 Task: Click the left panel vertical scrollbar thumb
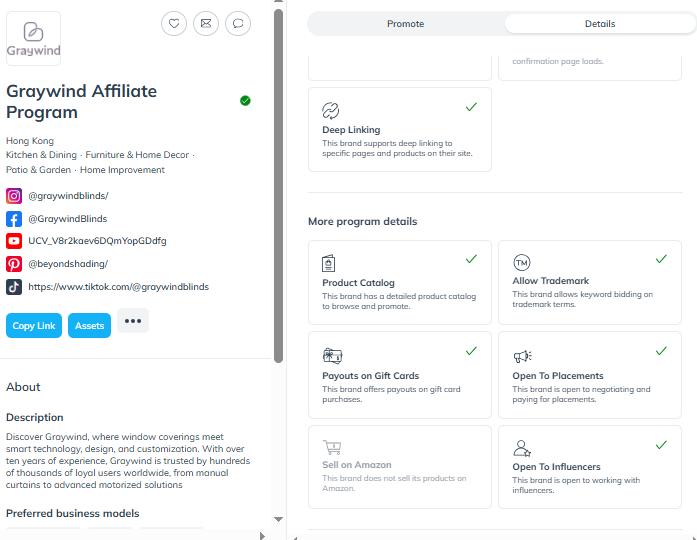pos(279,186)
